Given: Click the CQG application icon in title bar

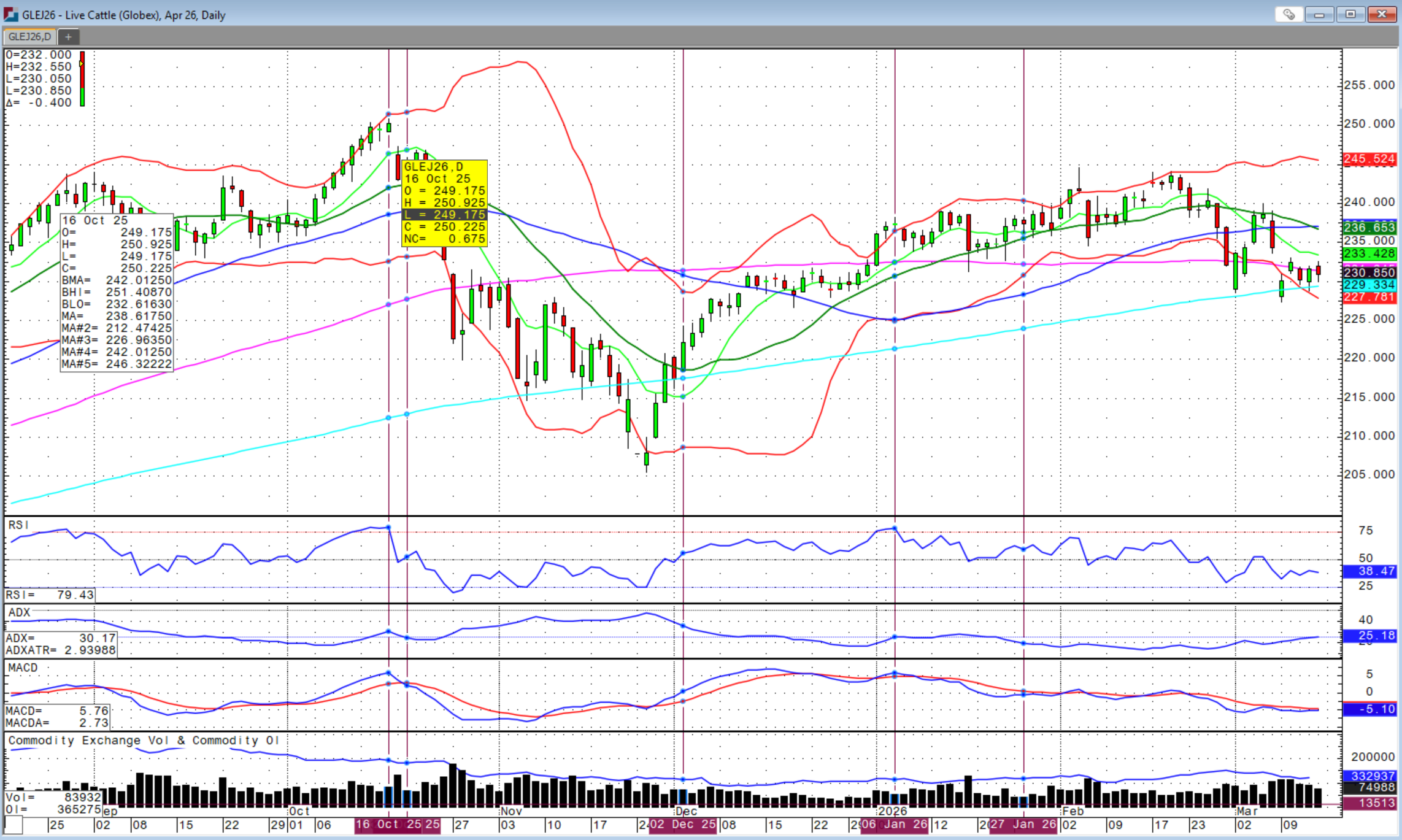Looking at the screenshot, I should (x=10, y=14).
